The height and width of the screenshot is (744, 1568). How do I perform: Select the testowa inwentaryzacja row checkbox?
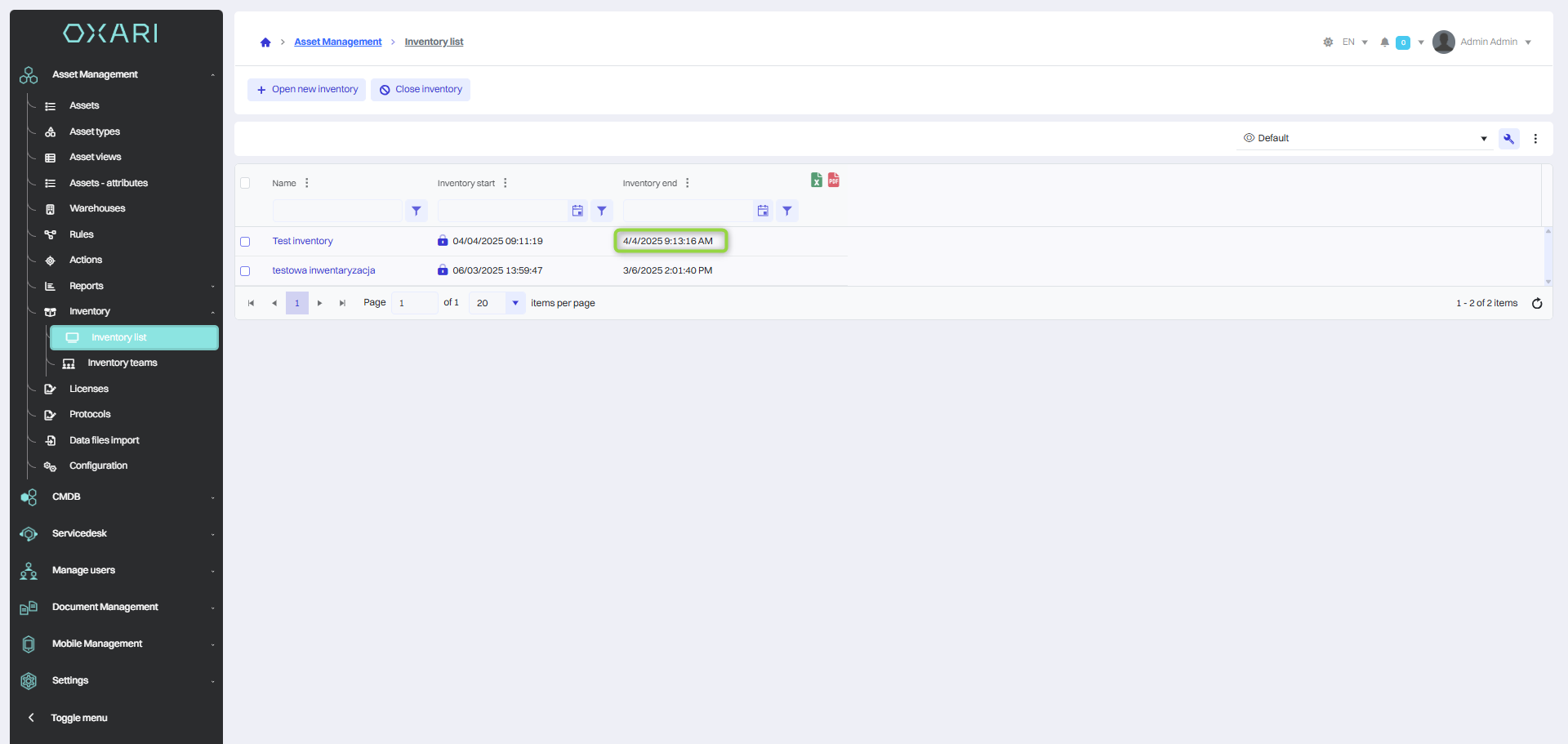pyautogui.click(x=245, y=271)
